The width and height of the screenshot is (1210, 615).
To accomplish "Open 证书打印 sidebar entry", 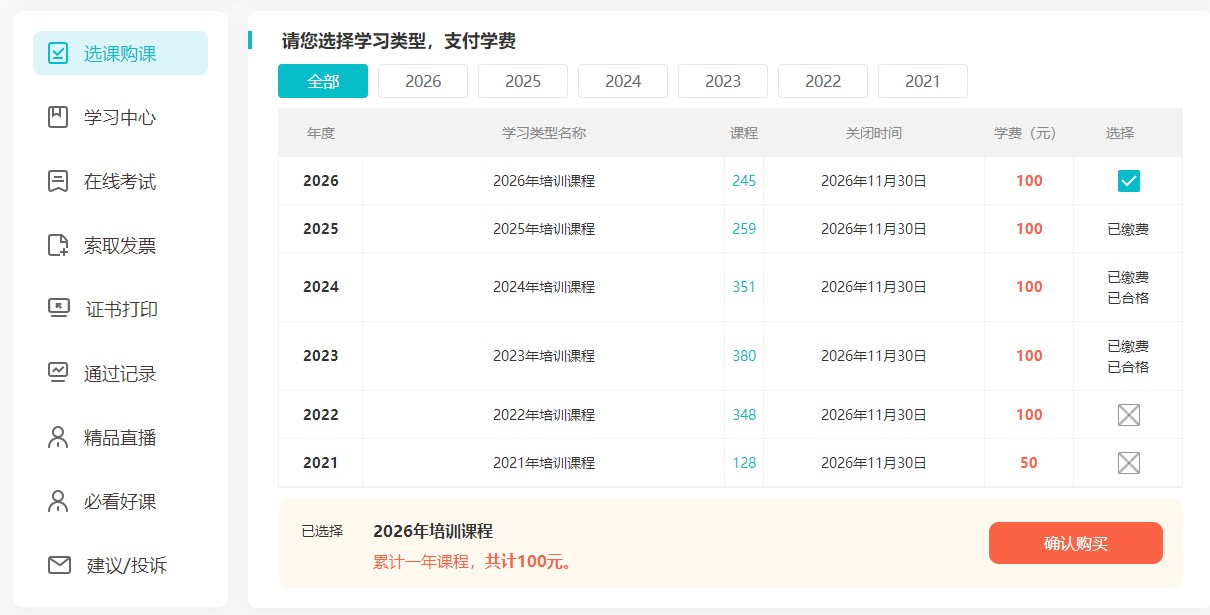I will click(120, 309).
